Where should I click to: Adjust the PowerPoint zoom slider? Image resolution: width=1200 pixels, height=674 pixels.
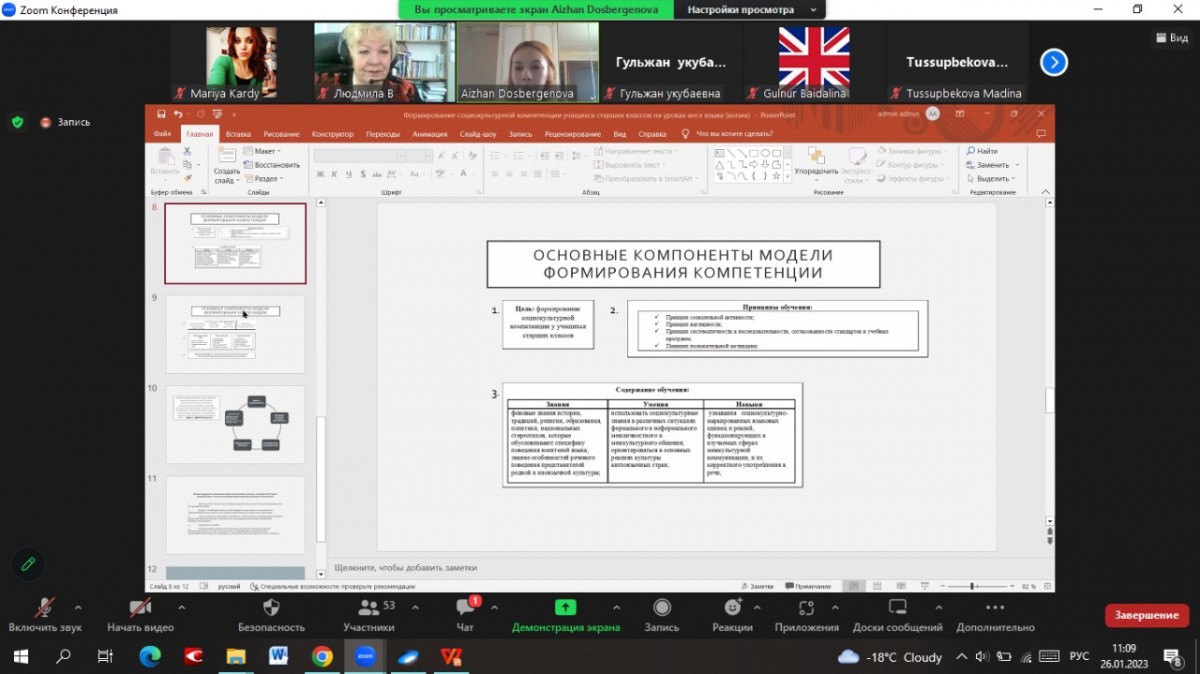(x=972, y=586)
